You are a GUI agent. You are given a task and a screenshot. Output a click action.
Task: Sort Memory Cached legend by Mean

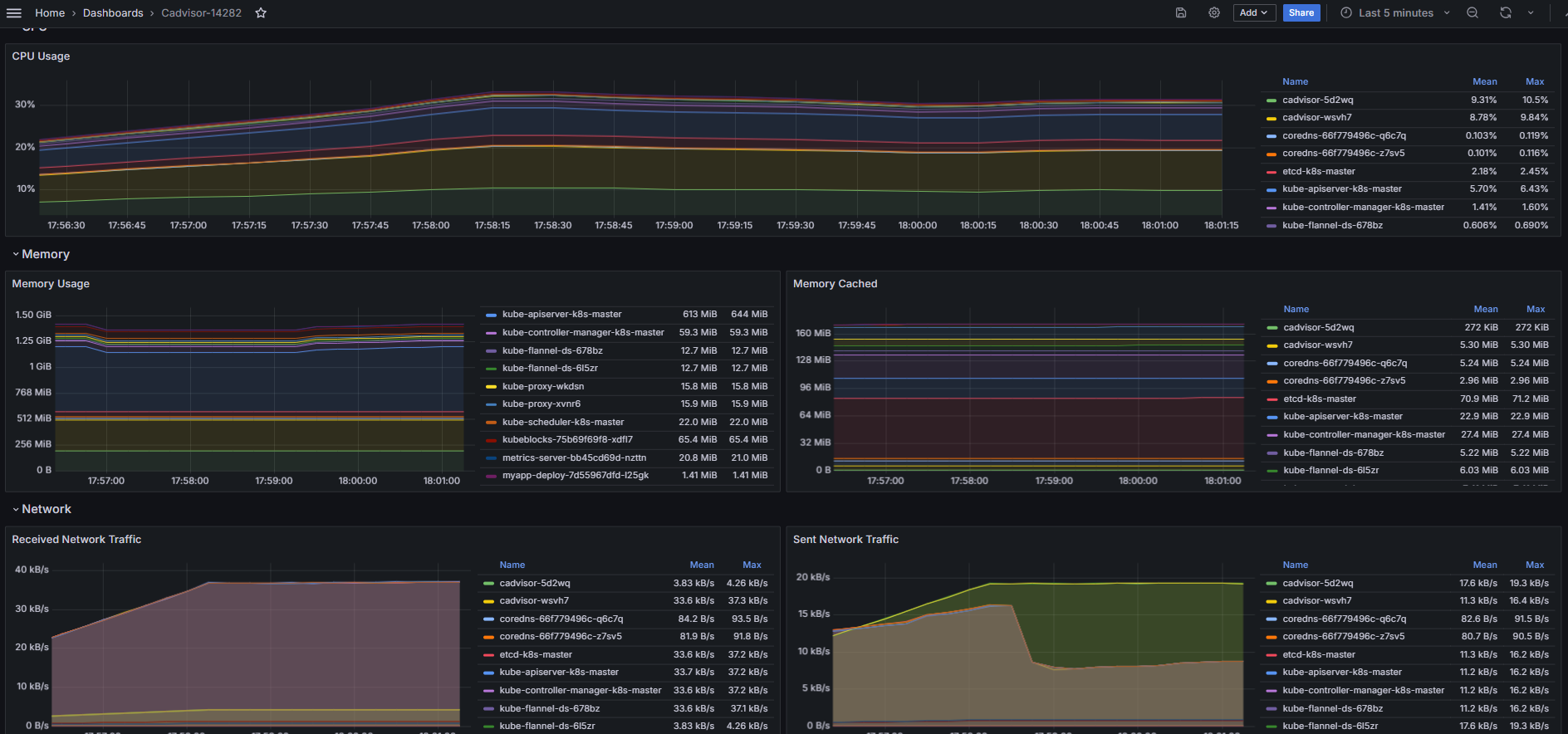tap(1486, 309)
